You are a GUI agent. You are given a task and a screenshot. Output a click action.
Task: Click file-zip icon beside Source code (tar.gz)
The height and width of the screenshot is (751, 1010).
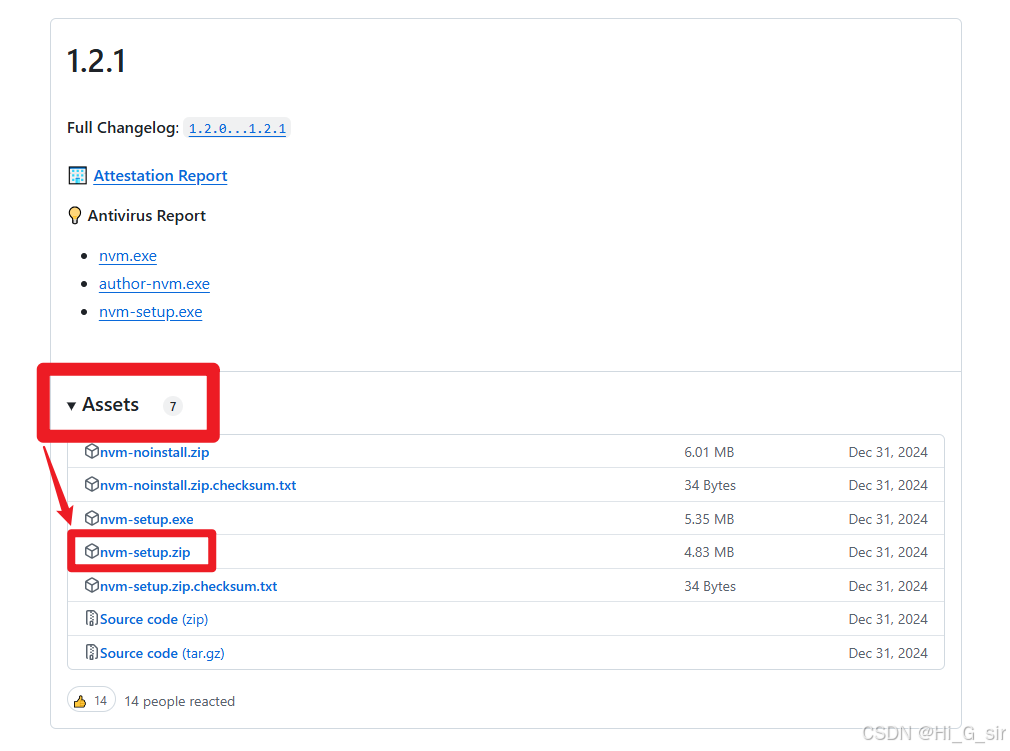91,652
